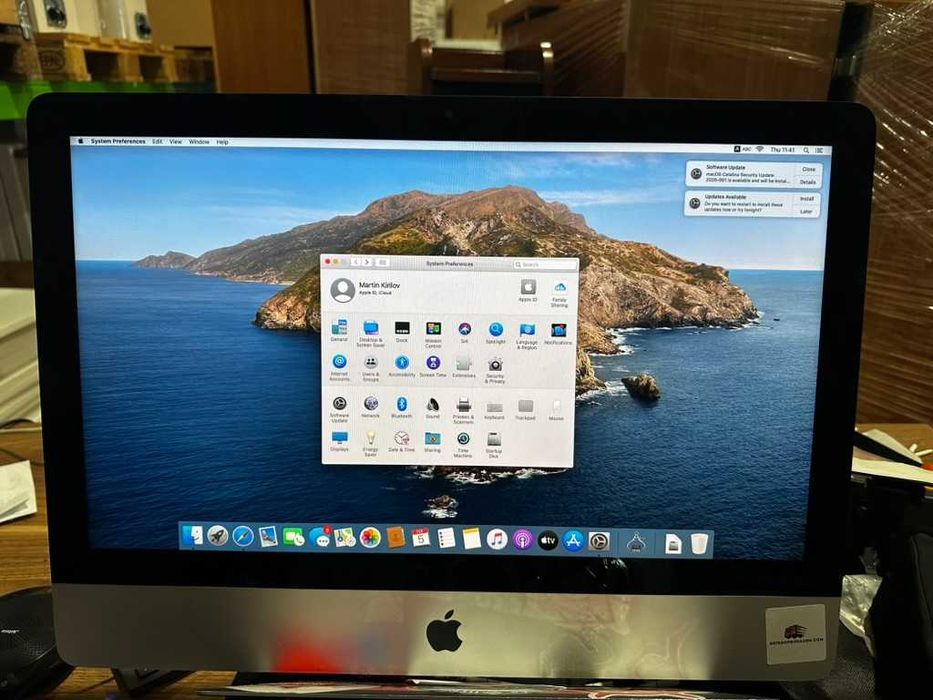Open Printers & Scanners preferences

tap(464, 411)
